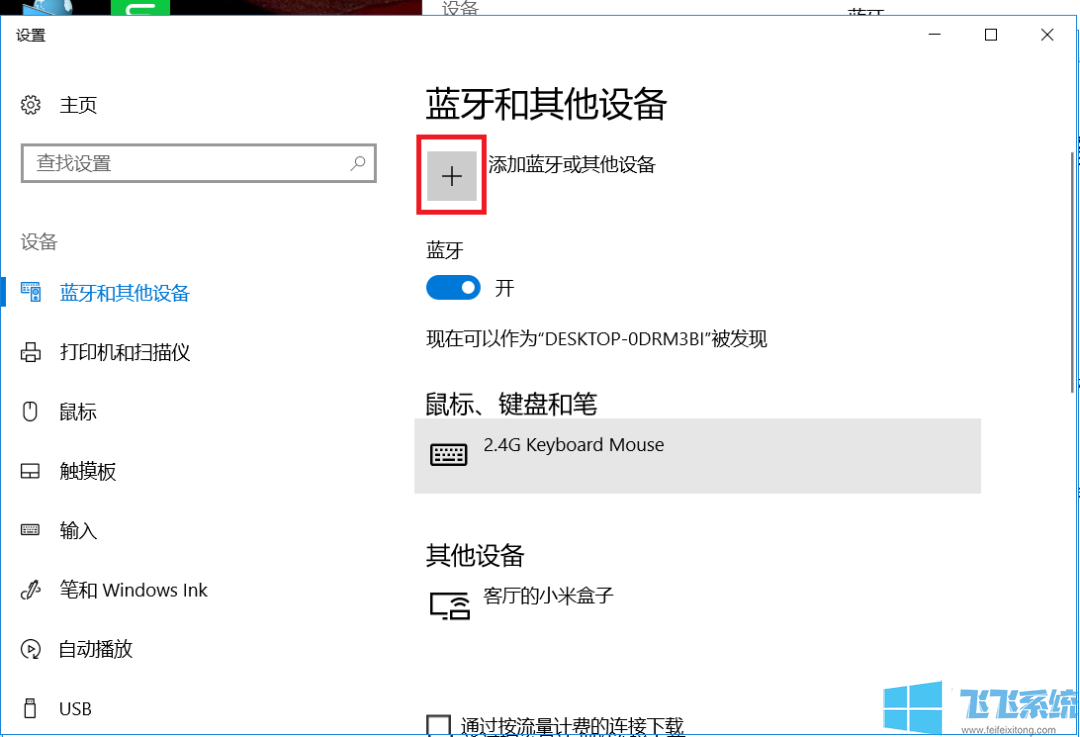Image resolution: width=1080 pixels, height=737 pixels.
Task: Click the 查找设置 search field
Action: [198, 163]
